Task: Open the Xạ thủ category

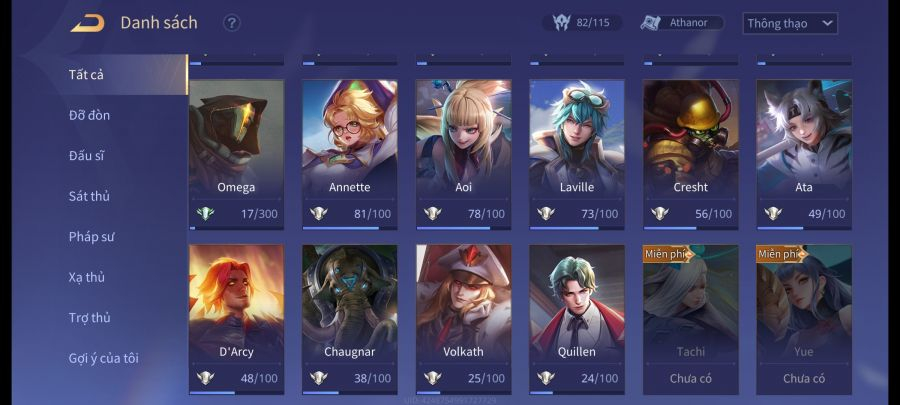Action: (87, 277)
